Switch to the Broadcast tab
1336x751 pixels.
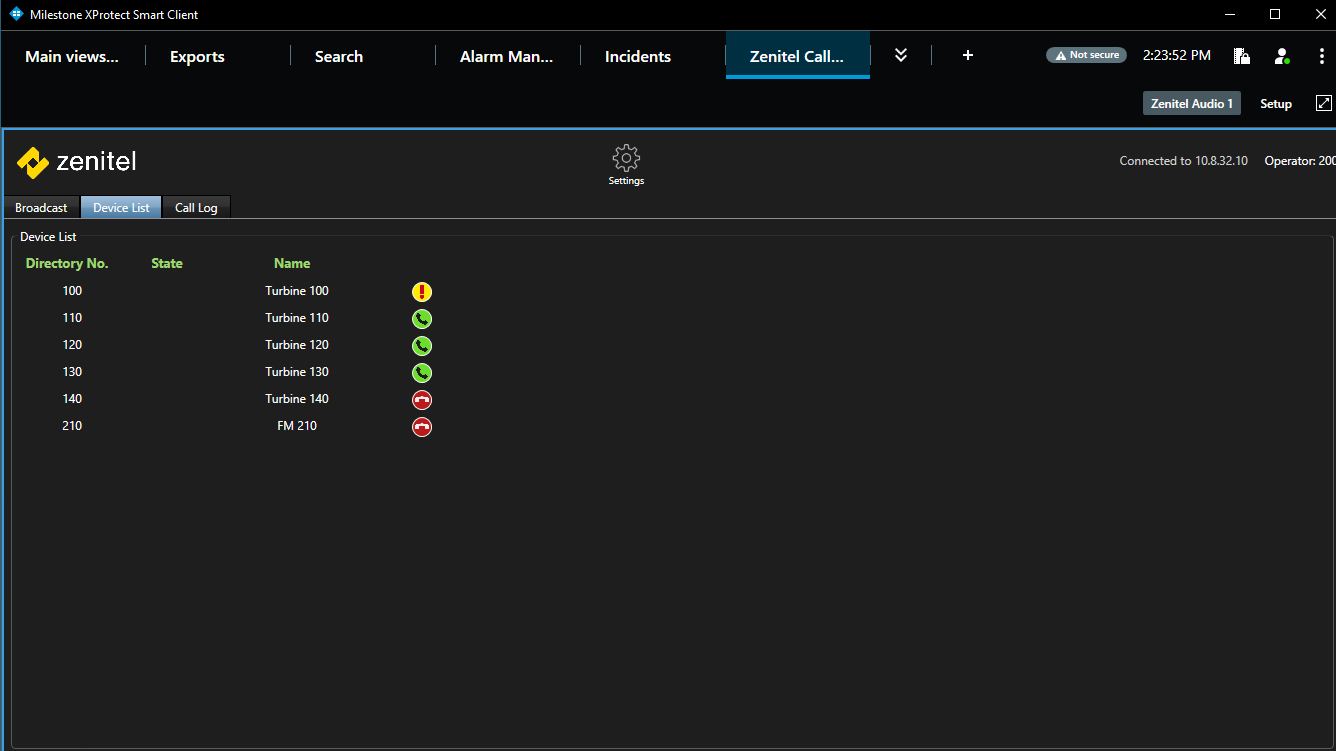point(41,208)
